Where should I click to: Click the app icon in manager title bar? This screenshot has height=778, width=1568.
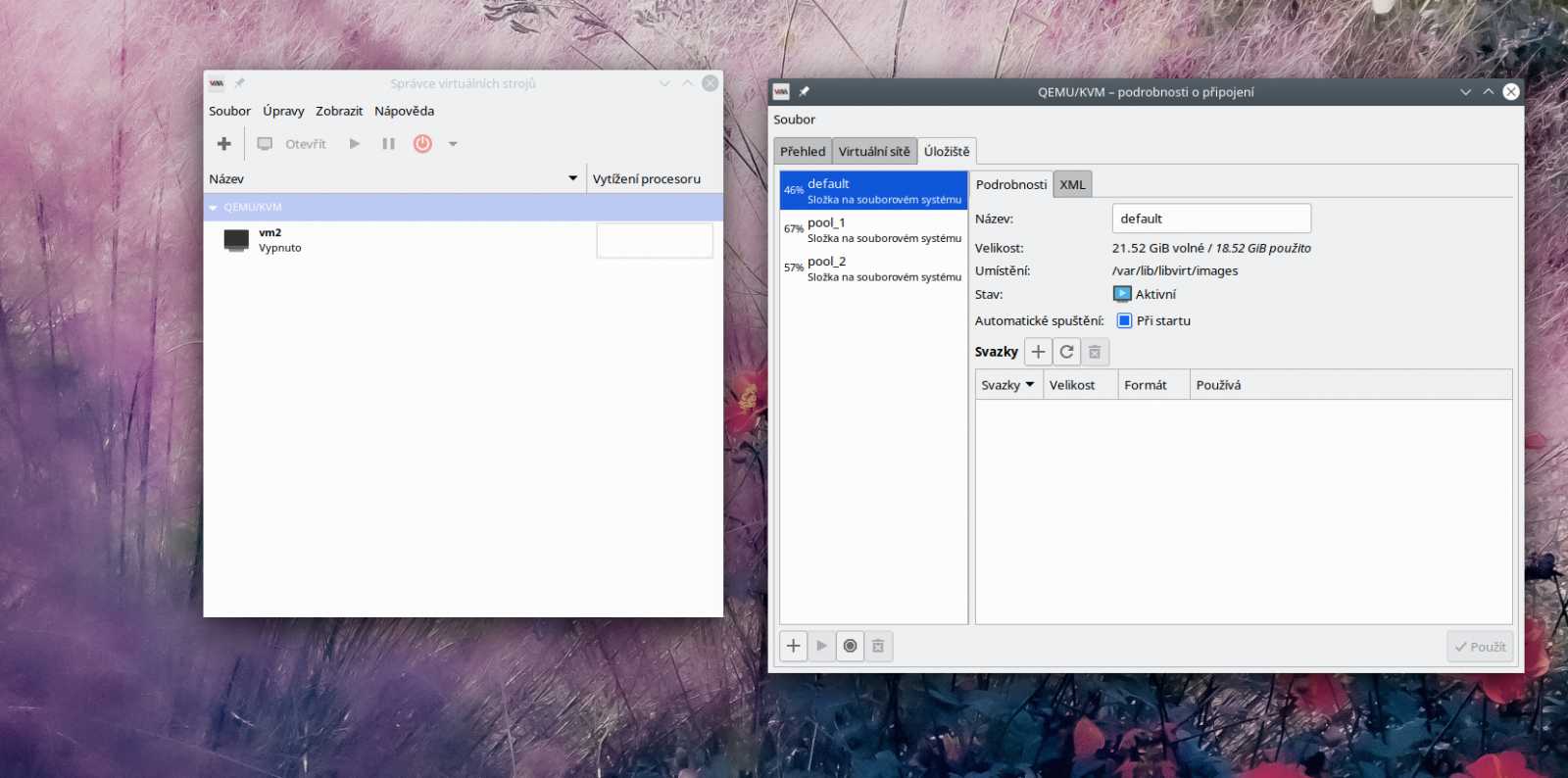pyautogui.click(x=217, y=83)
